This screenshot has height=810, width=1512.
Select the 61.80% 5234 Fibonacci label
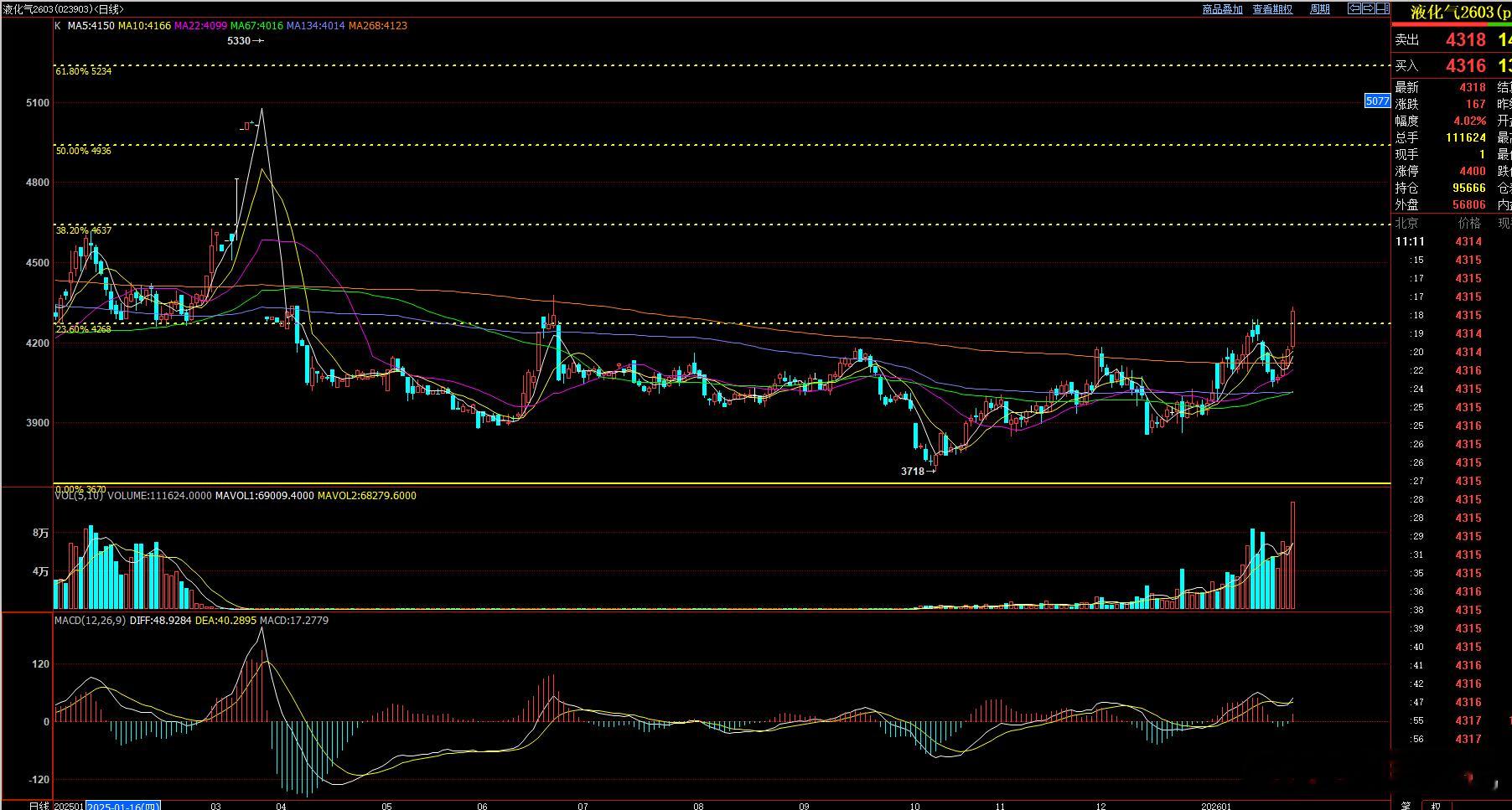point(84,71)
